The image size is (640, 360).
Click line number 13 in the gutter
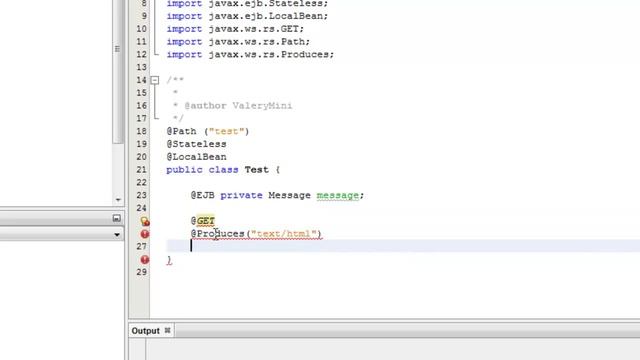click(x=141, y=67)
